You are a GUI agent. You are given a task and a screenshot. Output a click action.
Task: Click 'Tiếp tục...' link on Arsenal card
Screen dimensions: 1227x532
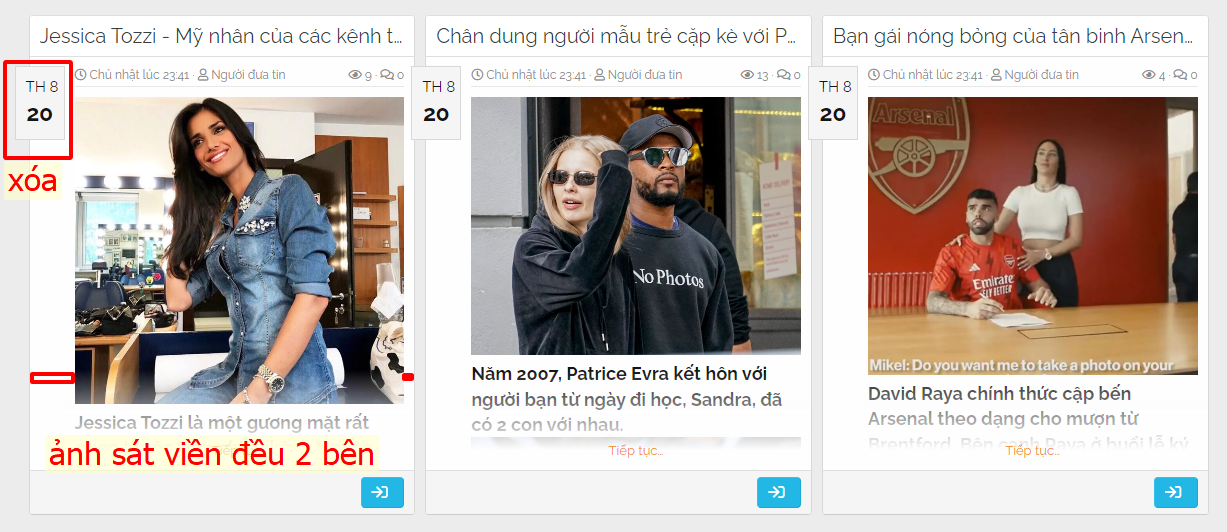1032,451
